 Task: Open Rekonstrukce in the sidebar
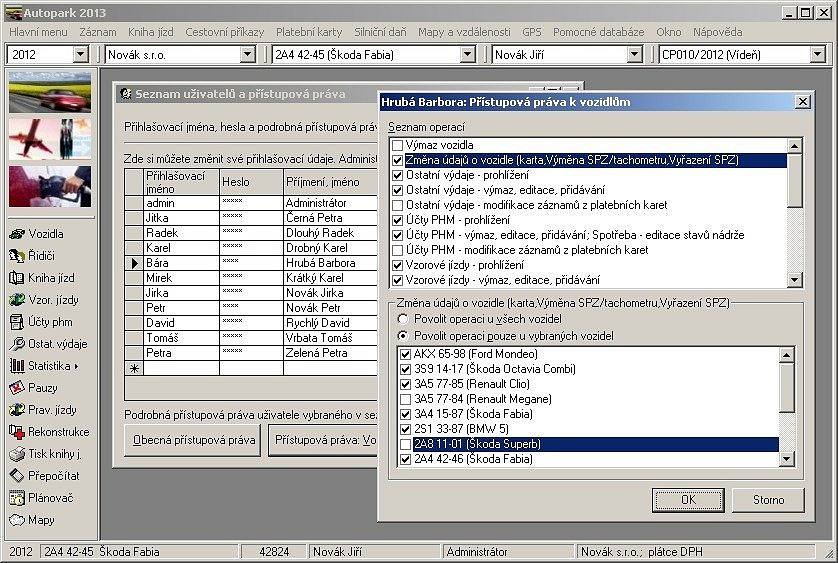(x=58, y=432)
